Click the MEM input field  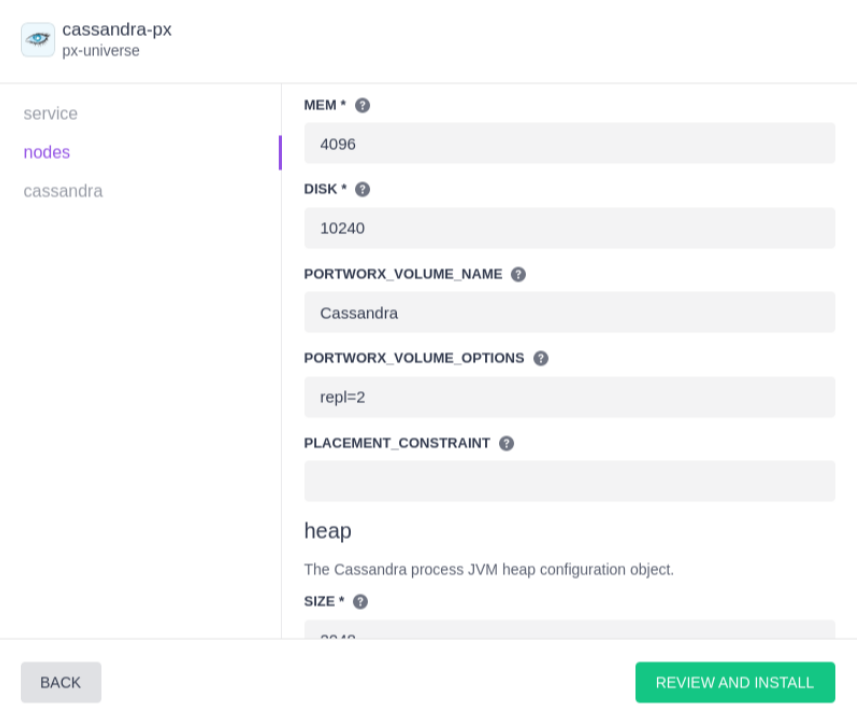(x=569, y=143)
